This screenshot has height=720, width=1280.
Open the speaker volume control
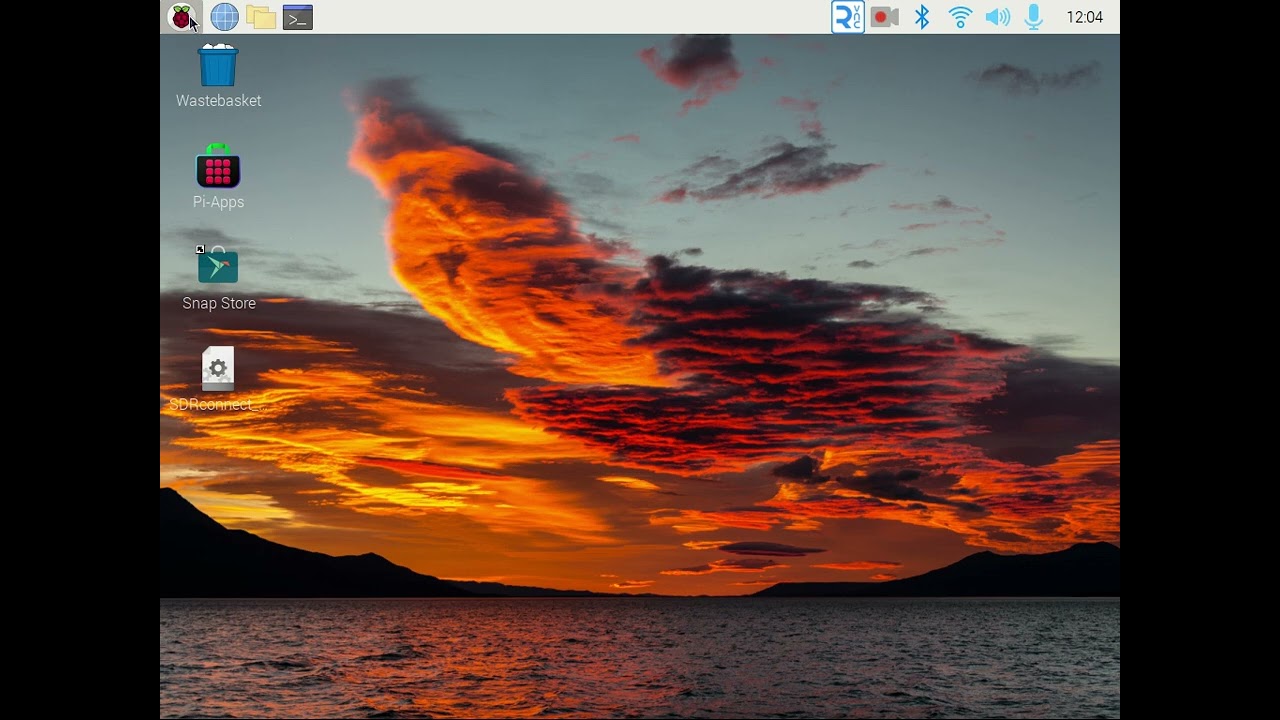(x=997, y=17)
